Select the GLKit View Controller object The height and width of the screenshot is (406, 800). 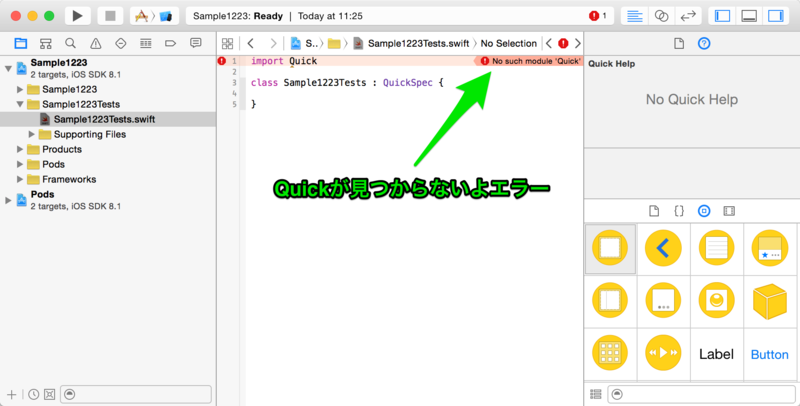716,300
